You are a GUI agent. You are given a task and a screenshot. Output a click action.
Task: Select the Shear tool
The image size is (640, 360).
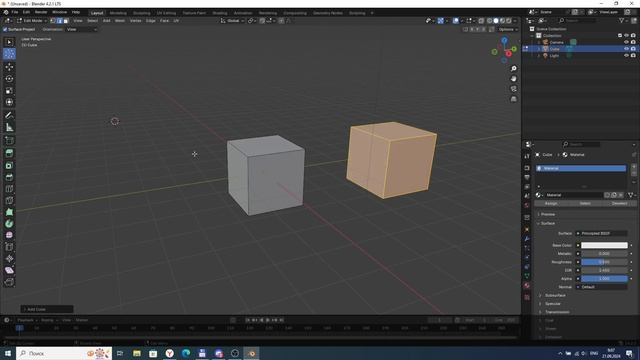tap(9, 270)
